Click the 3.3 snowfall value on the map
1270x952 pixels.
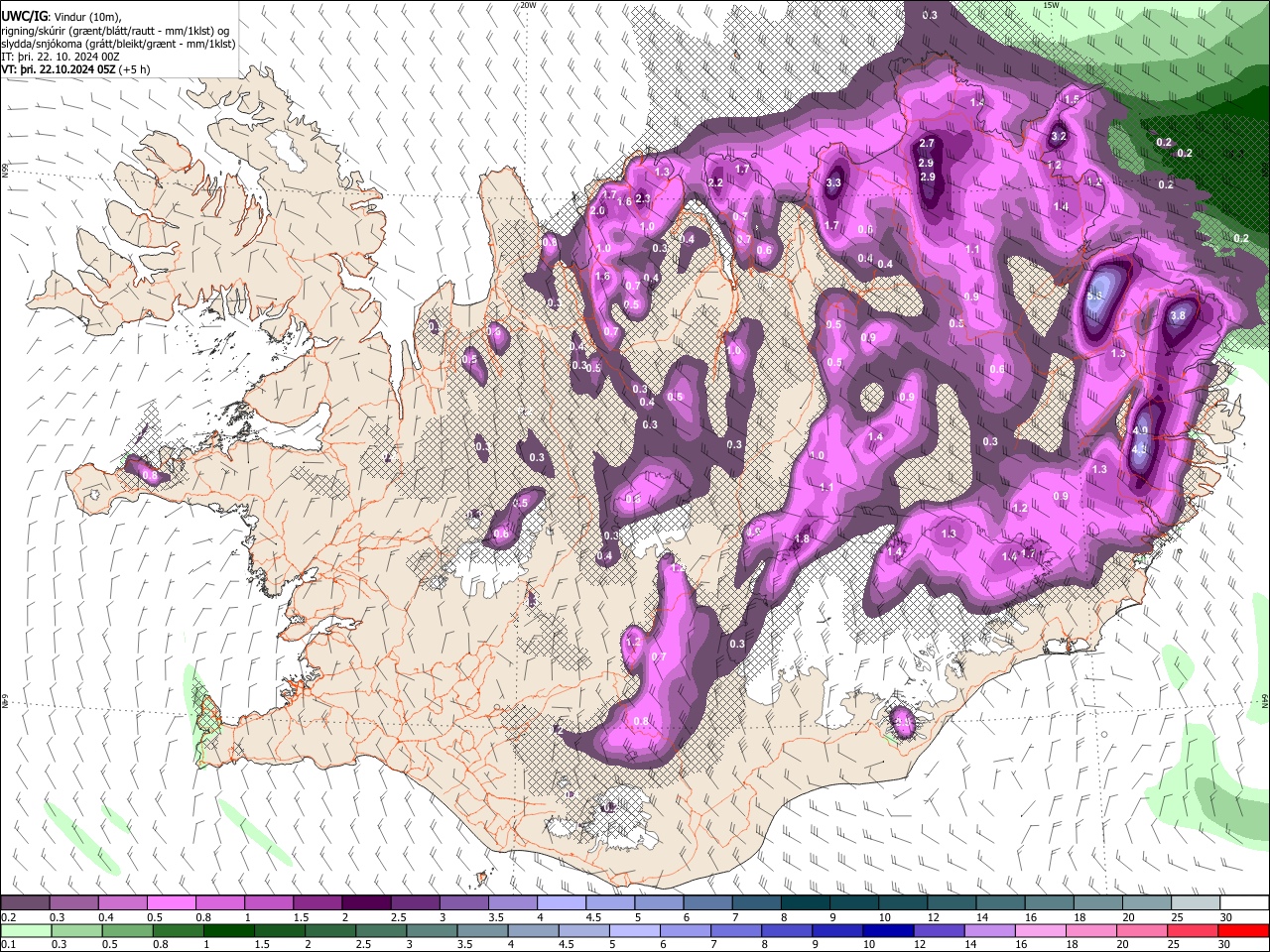click(833, 182)
